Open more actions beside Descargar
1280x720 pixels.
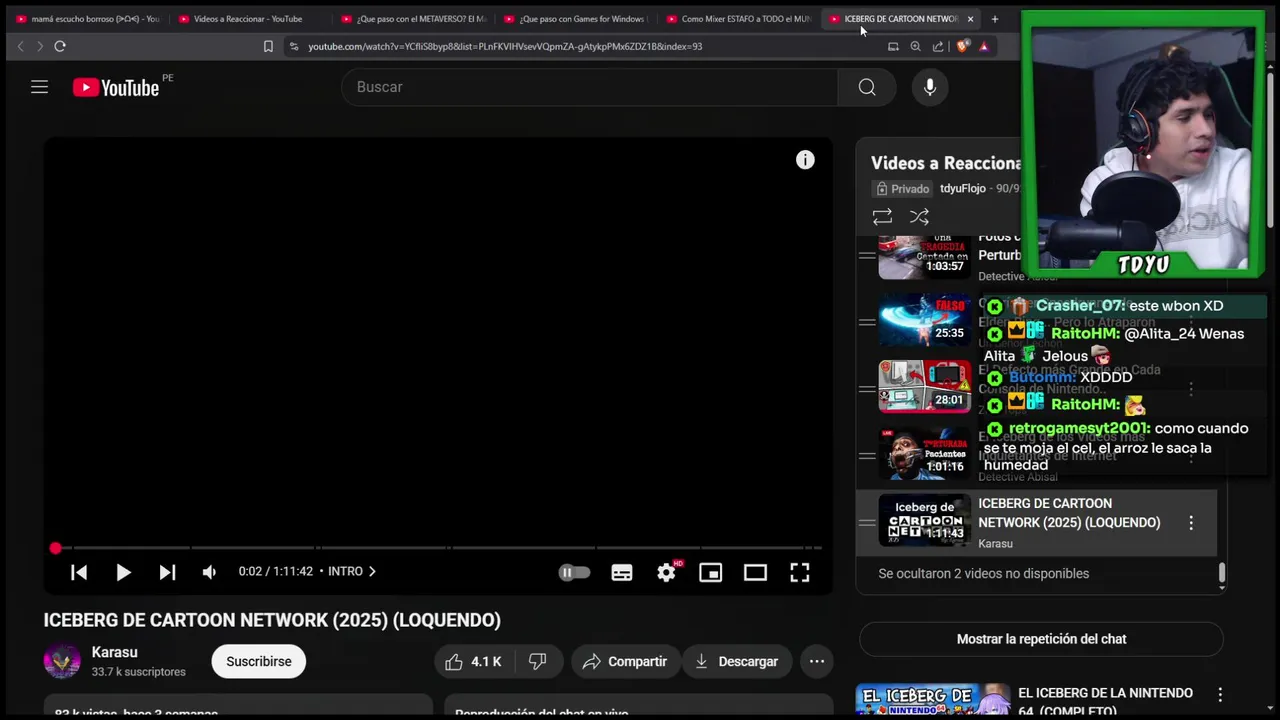817,661
